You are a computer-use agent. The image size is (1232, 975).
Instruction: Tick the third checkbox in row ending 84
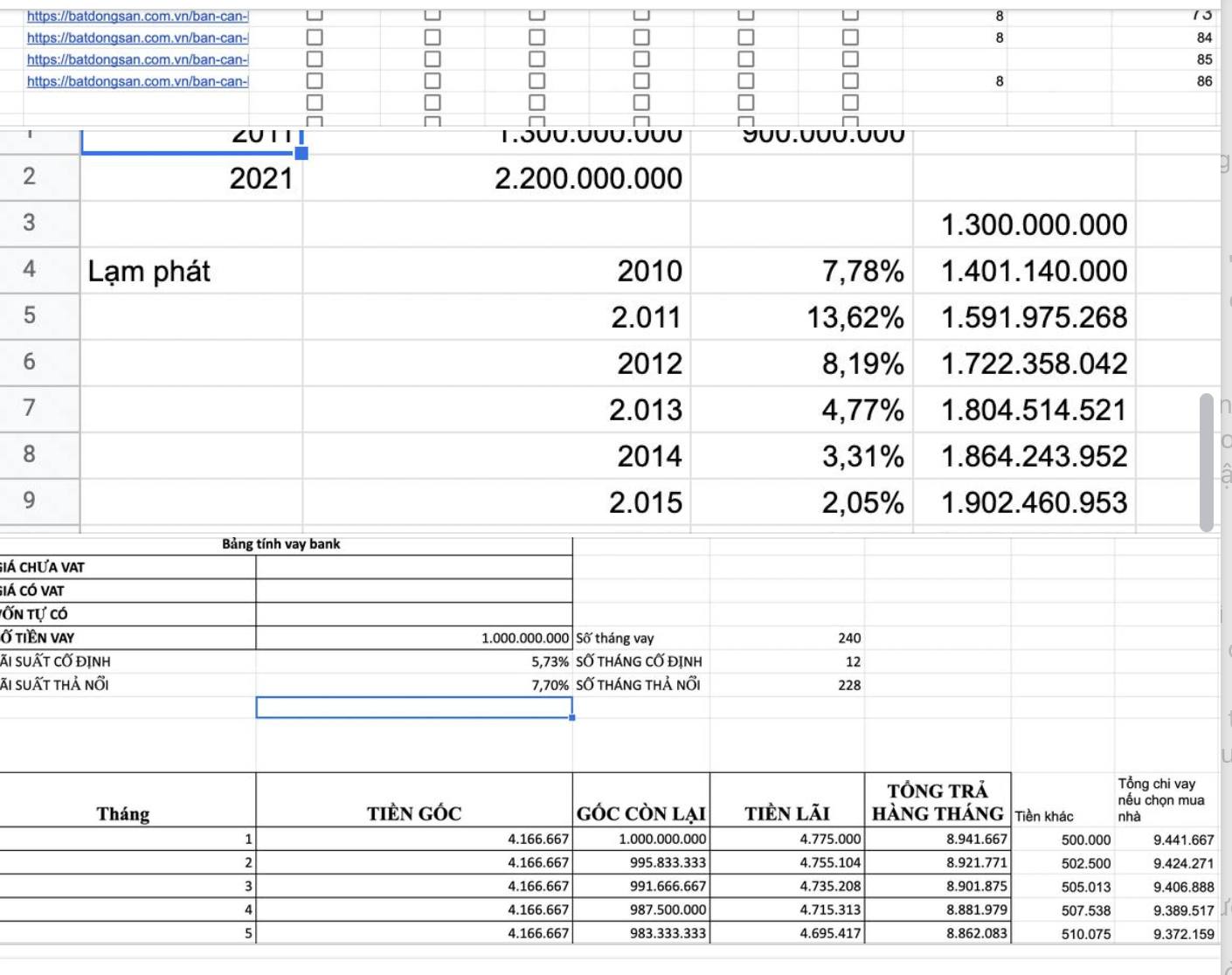coord(536,38)
